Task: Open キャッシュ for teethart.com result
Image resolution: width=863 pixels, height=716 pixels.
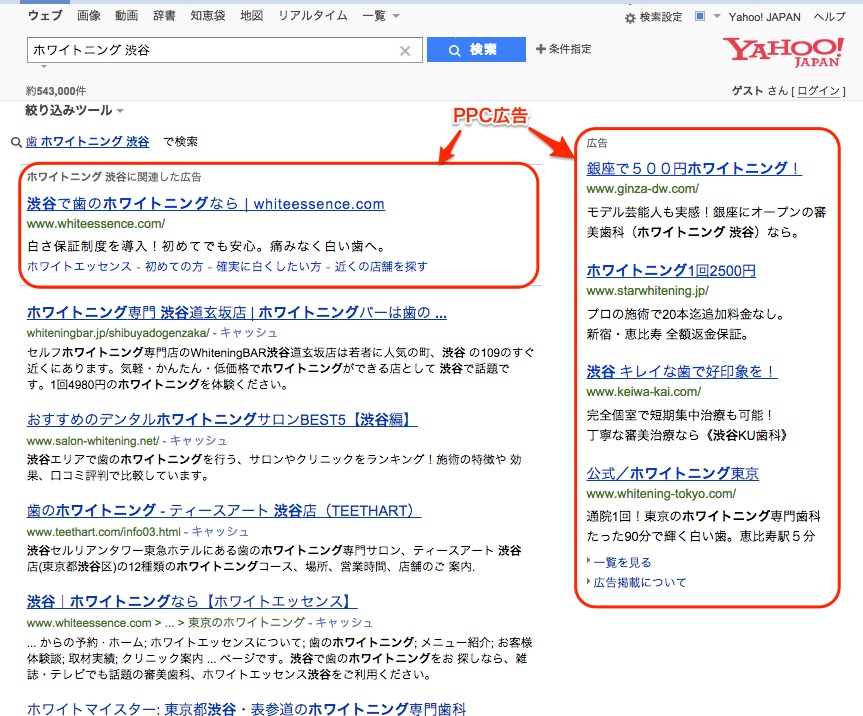Action: 220,532
